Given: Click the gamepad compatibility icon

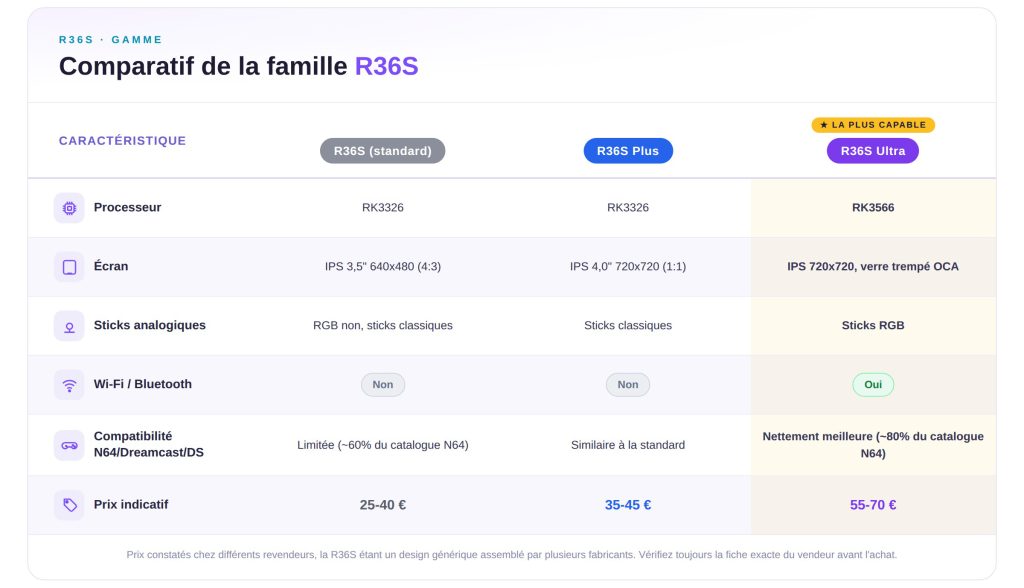Looking at the screenshot, I should tap(69, 445).
